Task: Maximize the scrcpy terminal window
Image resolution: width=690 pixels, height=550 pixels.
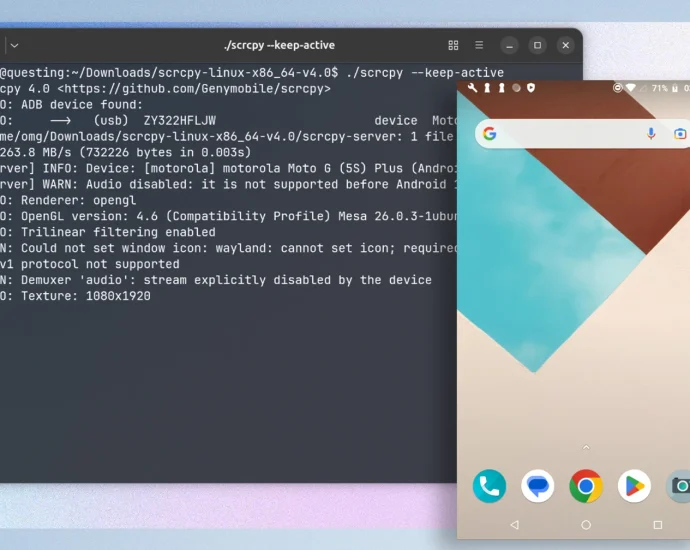Action: click(537, 45)
